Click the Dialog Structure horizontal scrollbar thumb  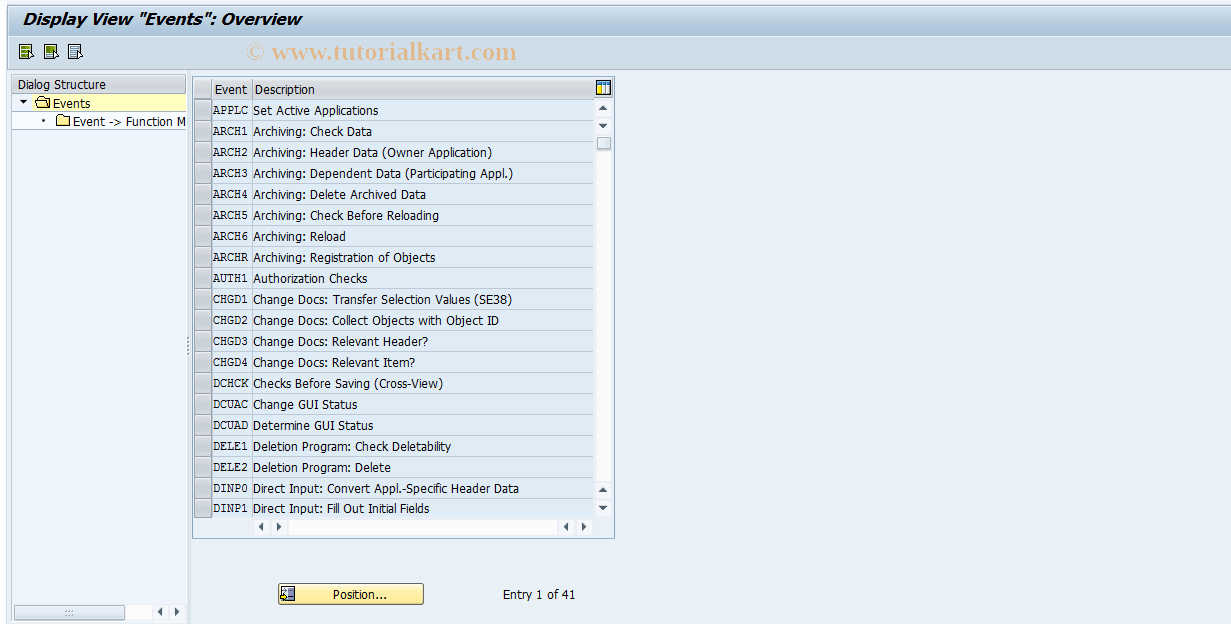[x=69, y=612]
